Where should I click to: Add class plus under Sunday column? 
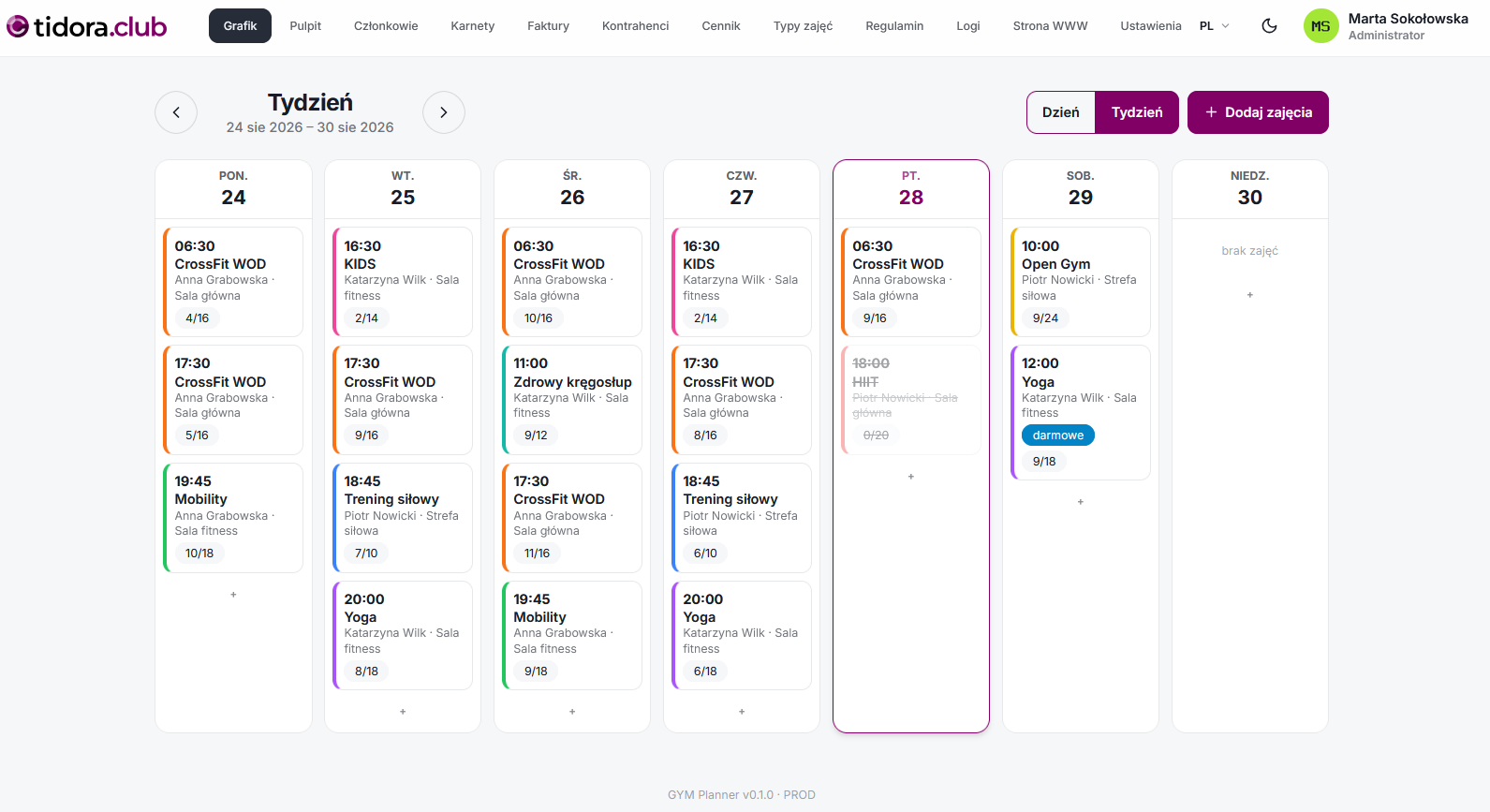[1249, 295]
